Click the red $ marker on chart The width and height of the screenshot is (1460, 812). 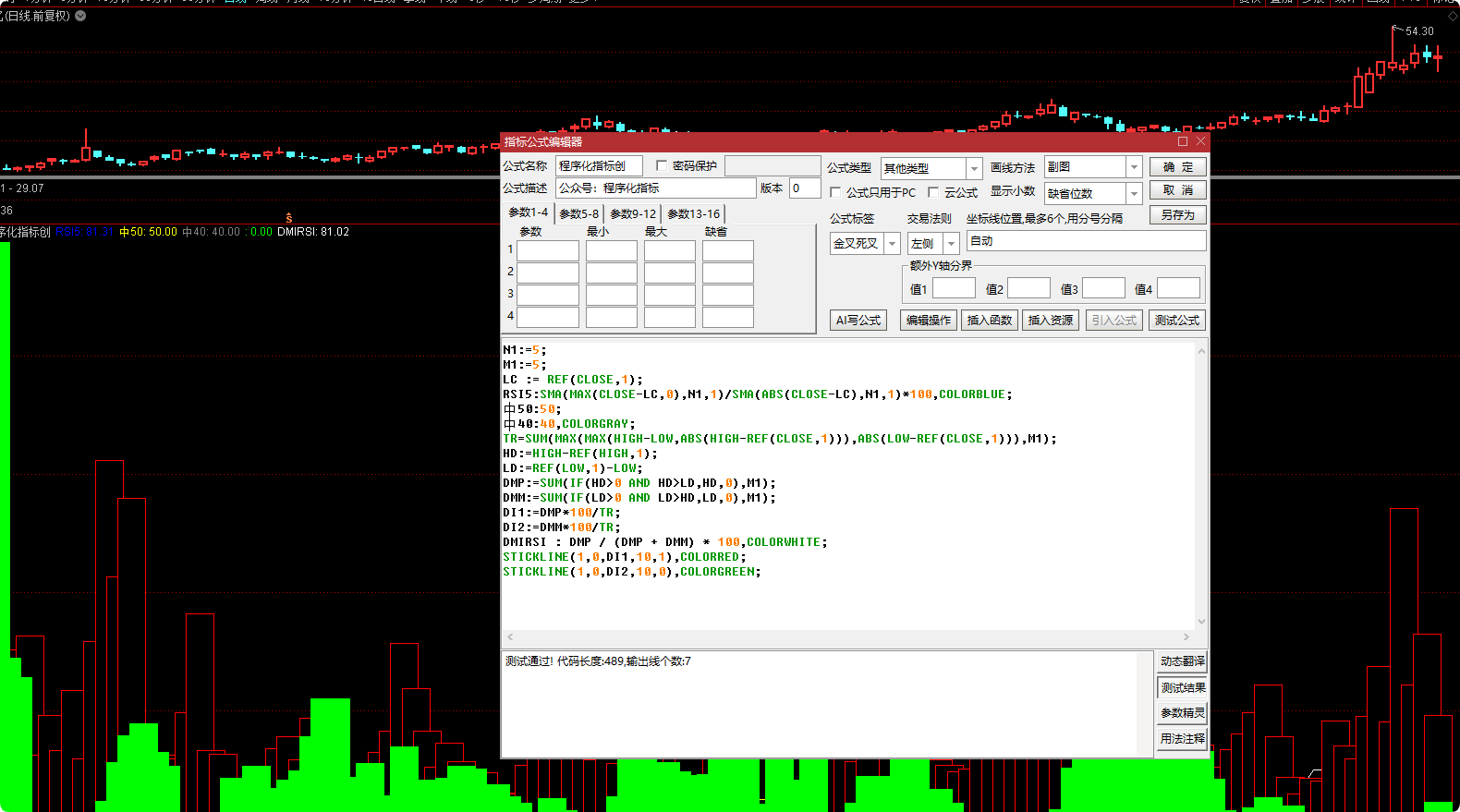pyautogui.click(x=289, y=218)
